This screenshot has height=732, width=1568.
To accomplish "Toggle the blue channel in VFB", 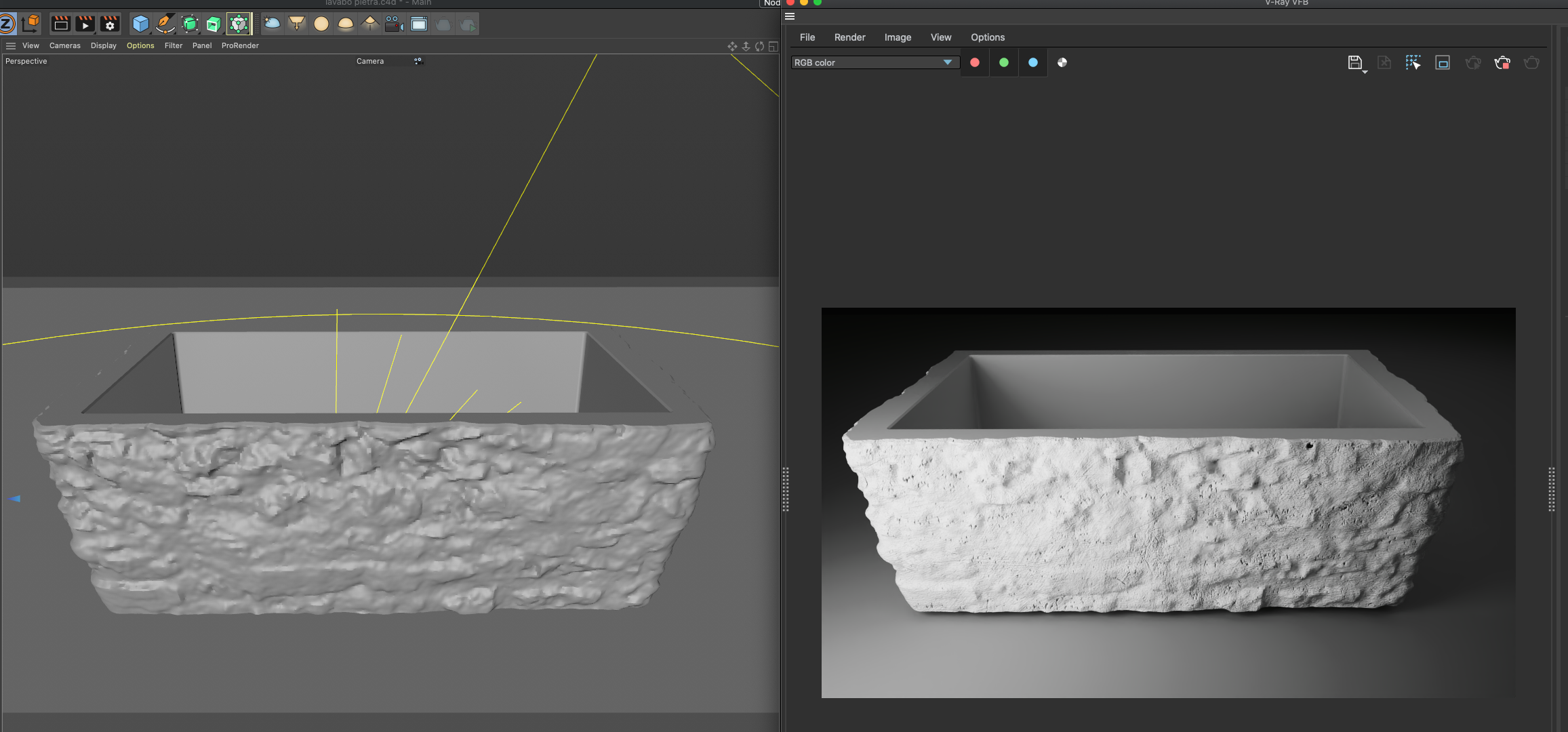I will point(1033,62).
